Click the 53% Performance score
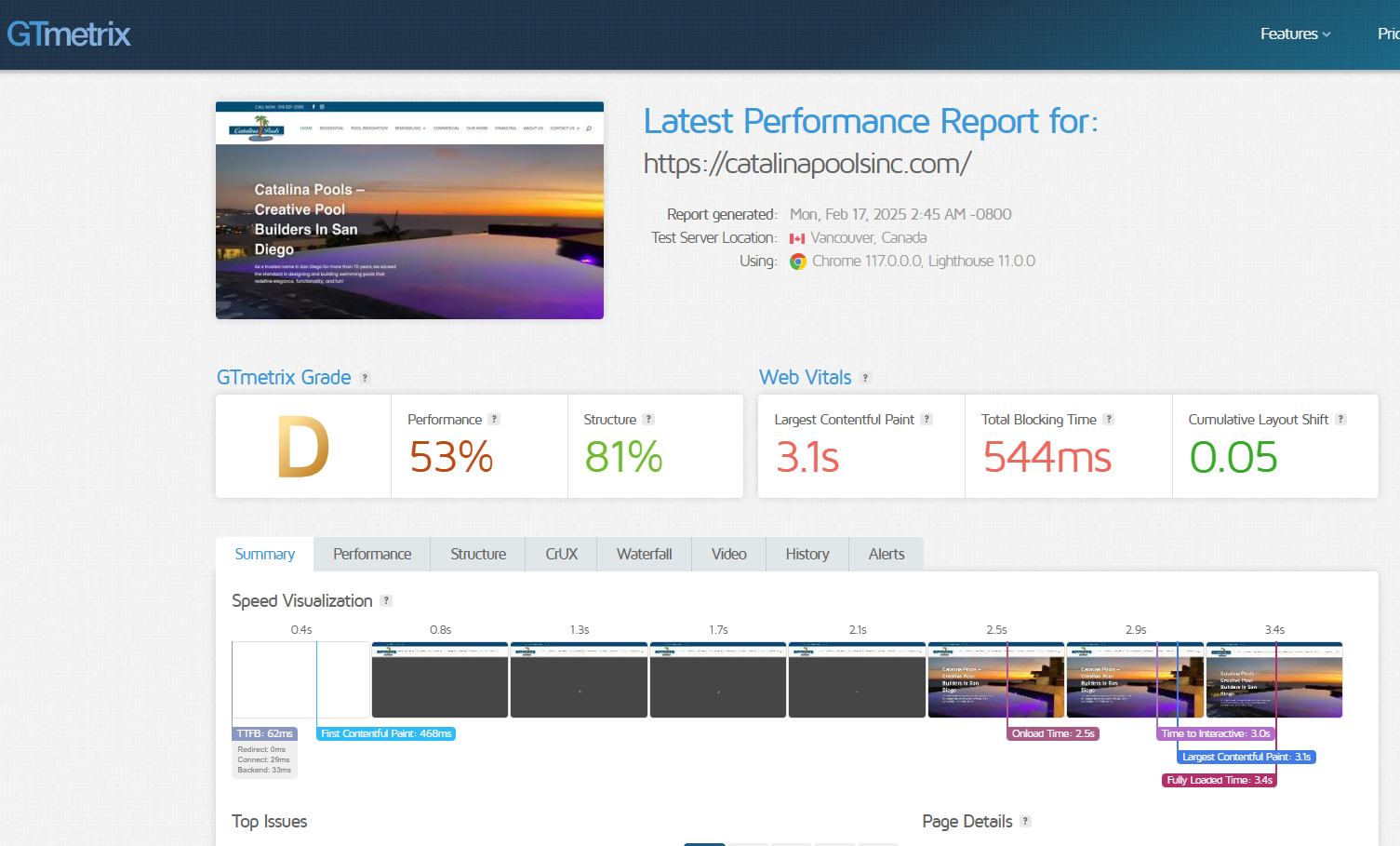The image size is (1400, 846). tap(452, 457)
